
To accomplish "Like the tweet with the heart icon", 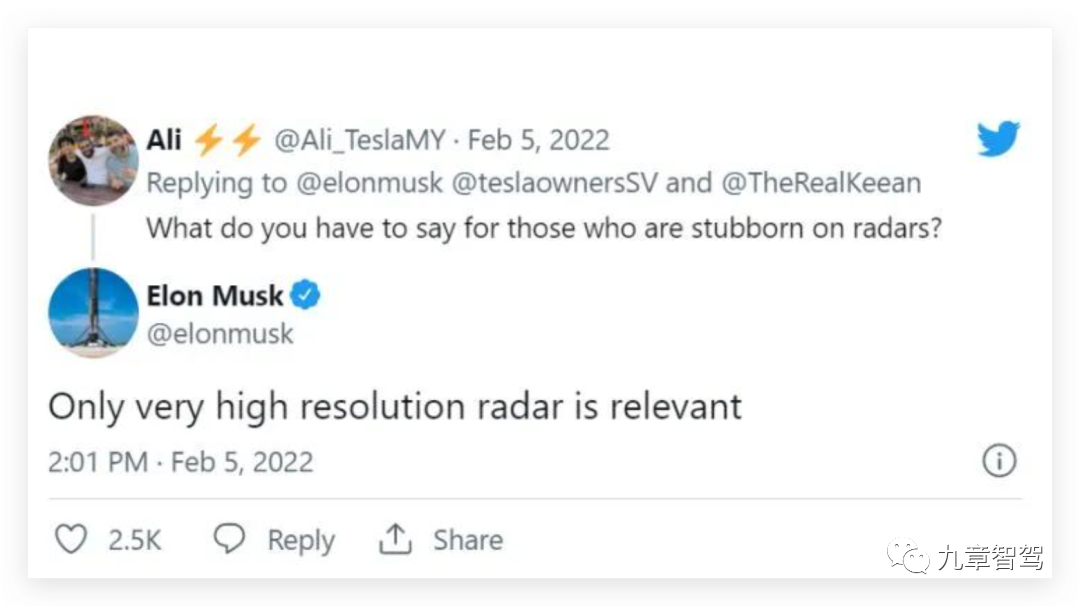I will click(70, 540).
